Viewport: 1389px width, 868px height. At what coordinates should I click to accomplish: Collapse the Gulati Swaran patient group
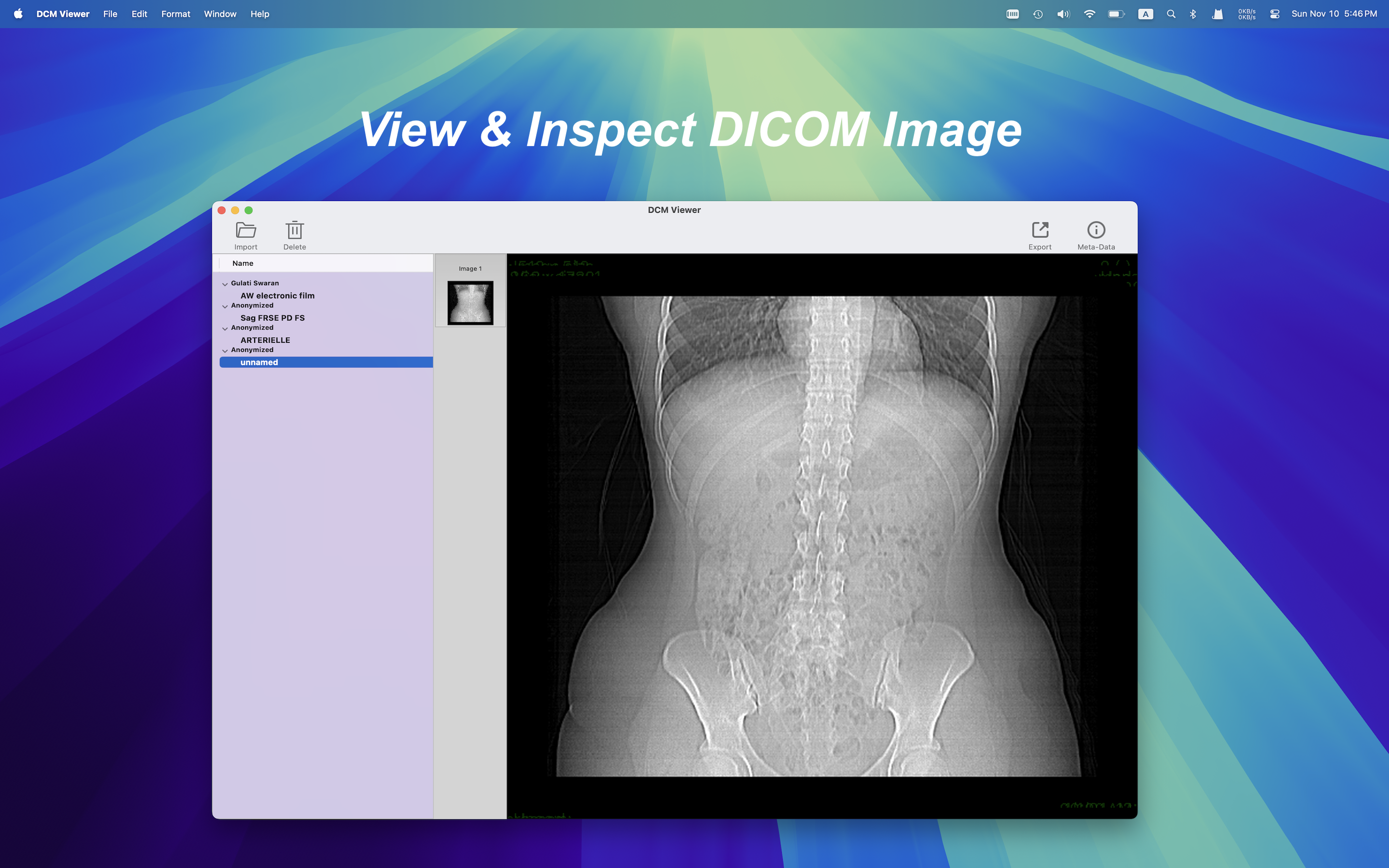click(x=225, y=284)
